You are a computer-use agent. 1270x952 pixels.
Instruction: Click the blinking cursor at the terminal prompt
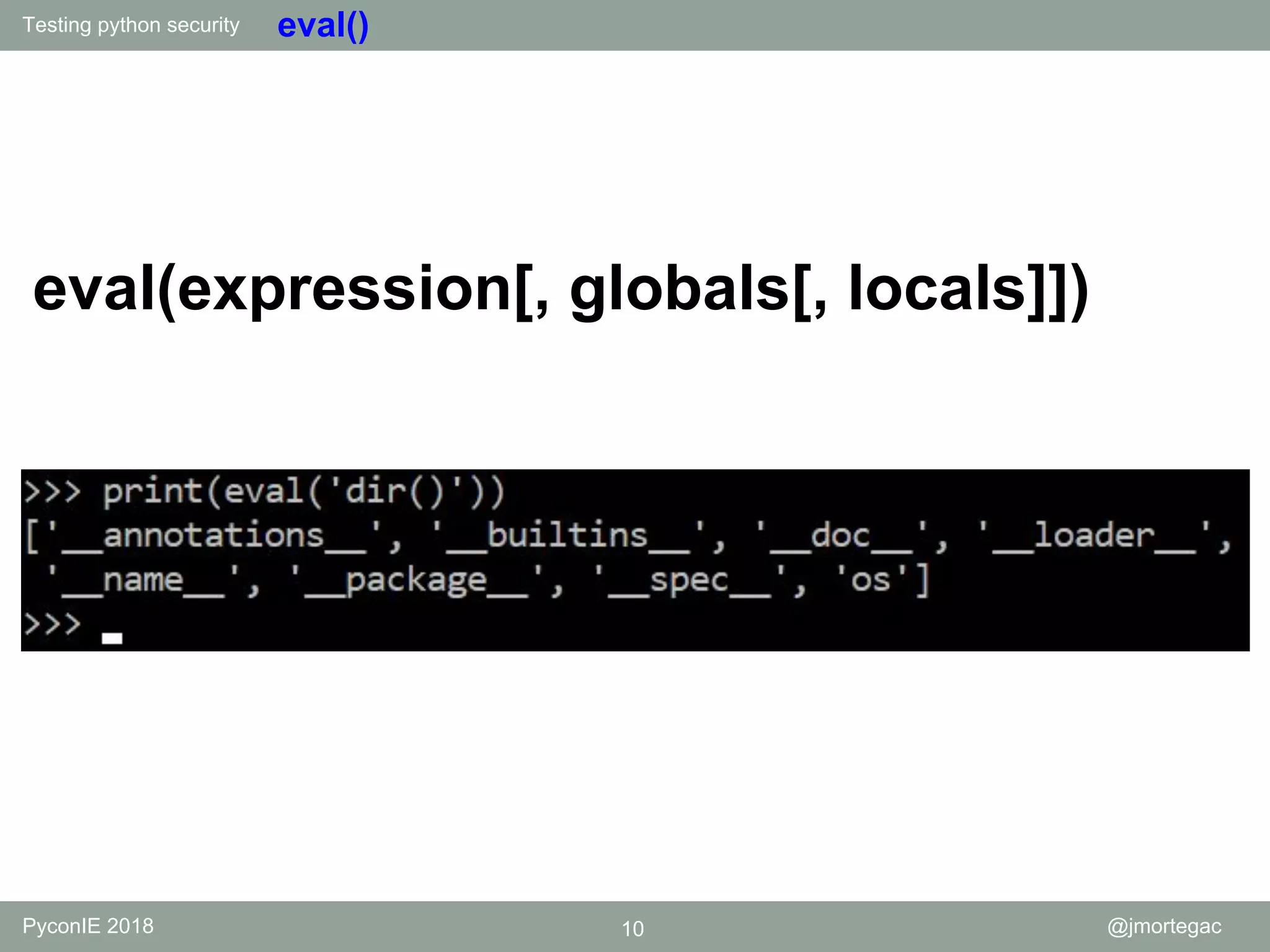coord(112,638)
